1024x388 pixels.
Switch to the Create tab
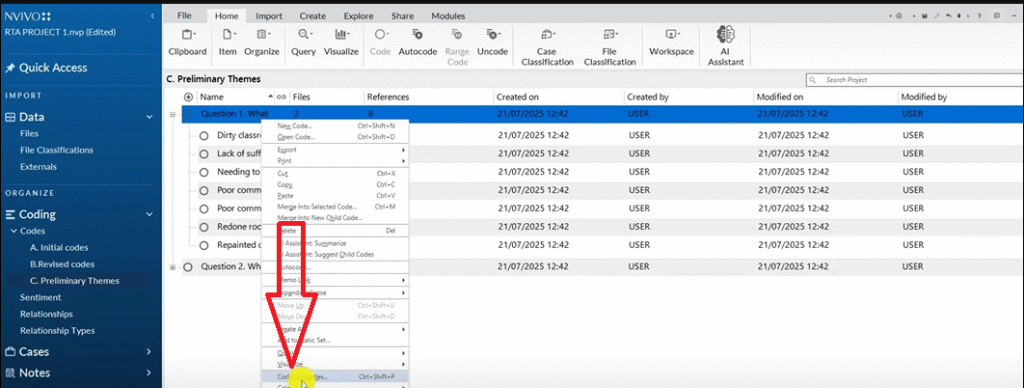click(x=313, y=16)
